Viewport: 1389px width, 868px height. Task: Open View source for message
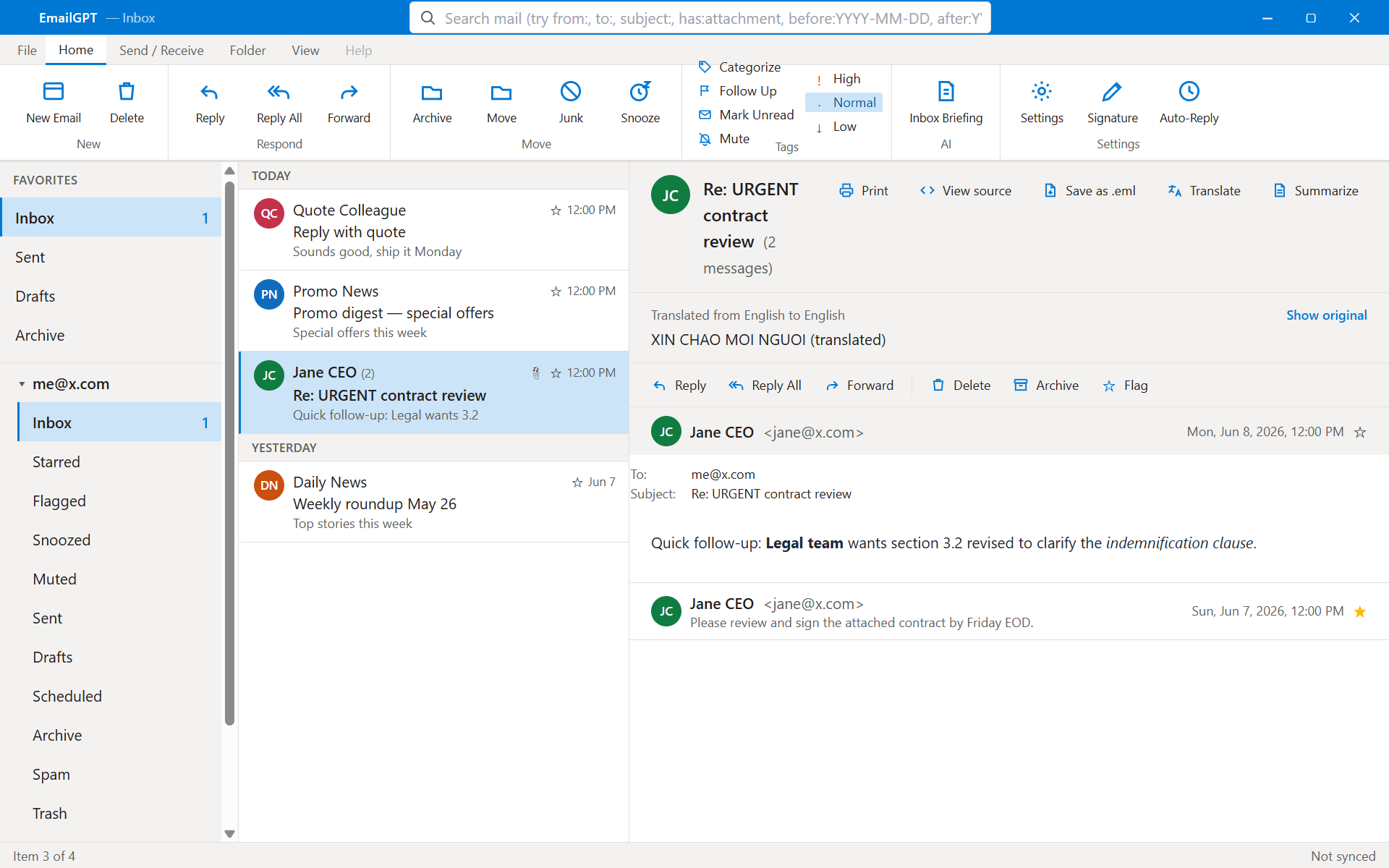click(965, 191)
